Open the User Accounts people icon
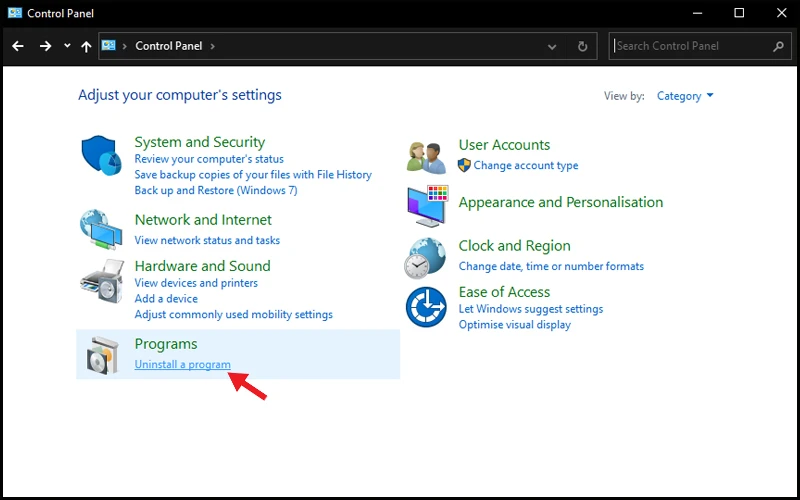This screenshot has width=800, height=500. (427, 157)
